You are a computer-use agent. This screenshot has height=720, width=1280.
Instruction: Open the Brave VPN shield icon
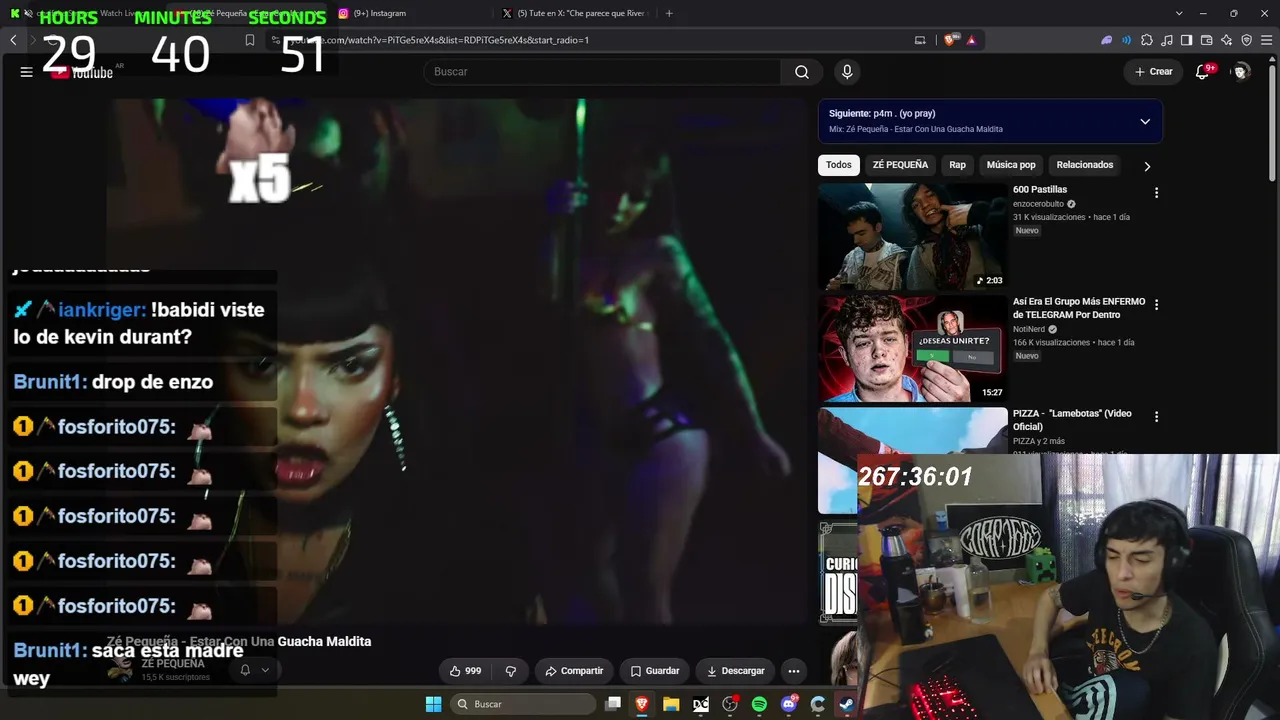coord(1247,40)
